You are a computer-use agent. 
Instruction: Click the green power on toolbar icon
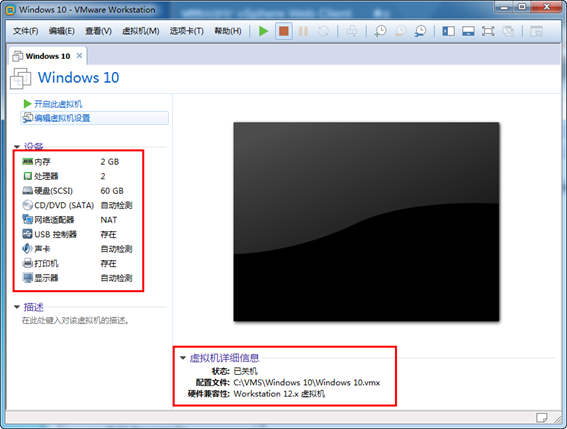pyautogui.click(x=264, y=31)
